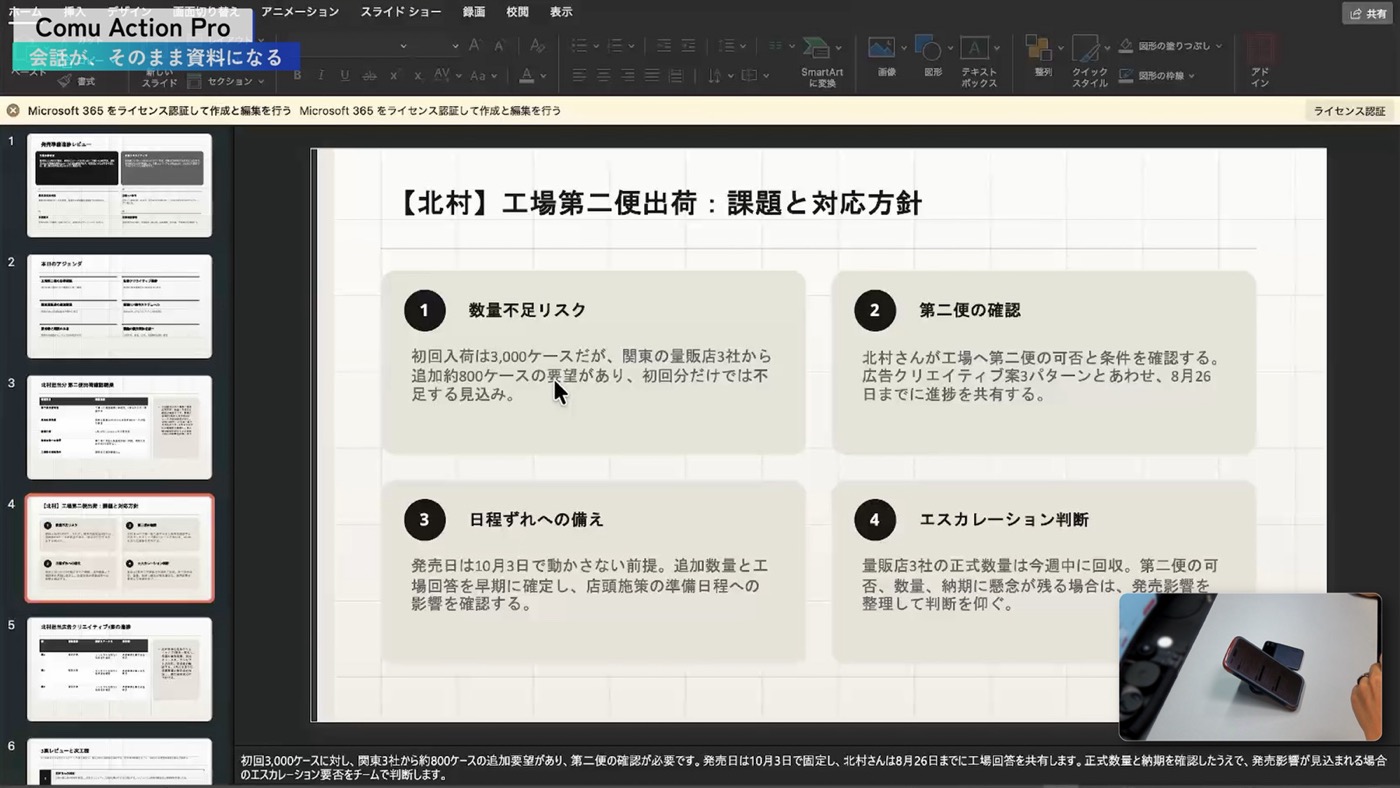Apply strikethrough formatting
This screenshot has height=788, width=1400.
369,76
